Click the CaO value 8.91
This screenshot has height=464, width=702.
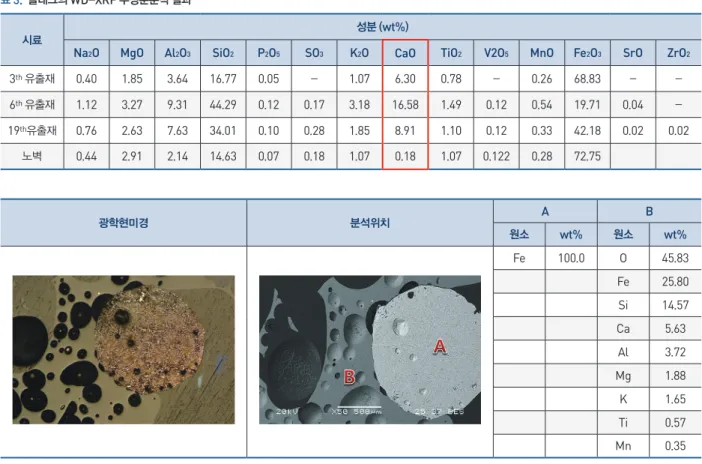click(405, 131)
